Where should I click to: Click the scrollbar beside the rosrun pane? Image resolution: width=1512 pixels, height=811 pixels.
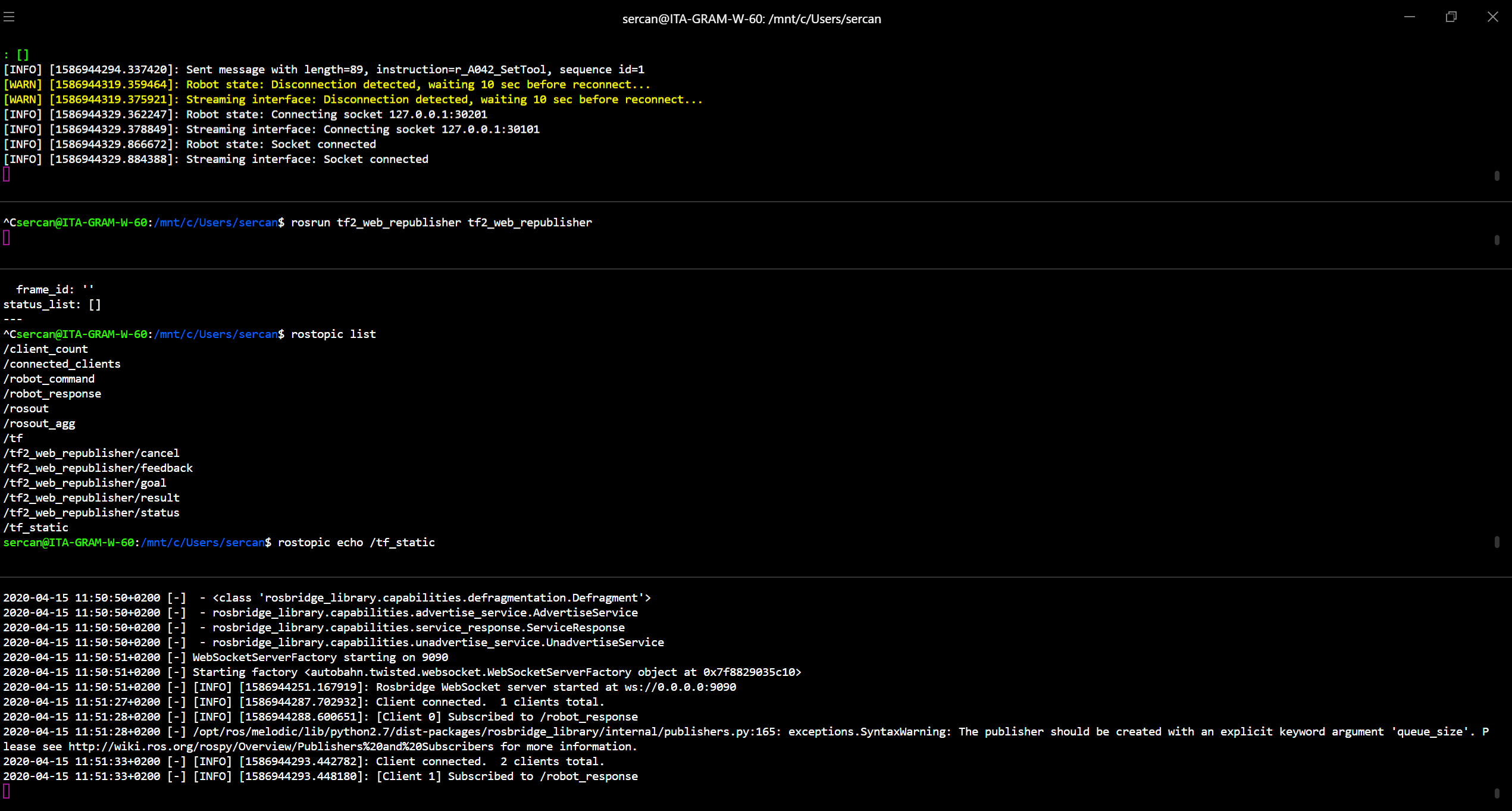[x=1498, y=241]
